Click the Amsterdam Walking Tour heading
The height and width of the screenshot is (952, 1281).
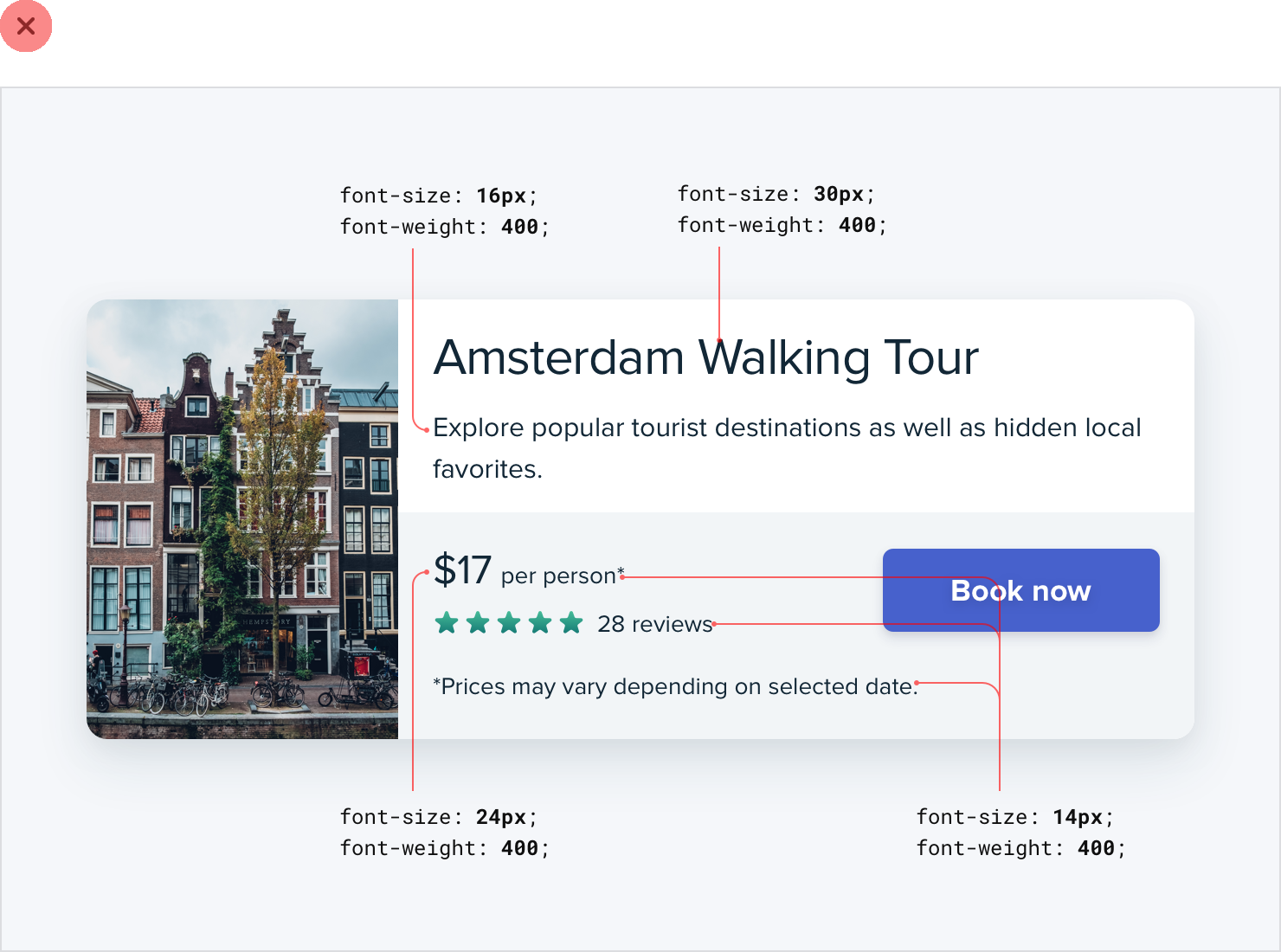pyautogui.click(x=705, y=357)
